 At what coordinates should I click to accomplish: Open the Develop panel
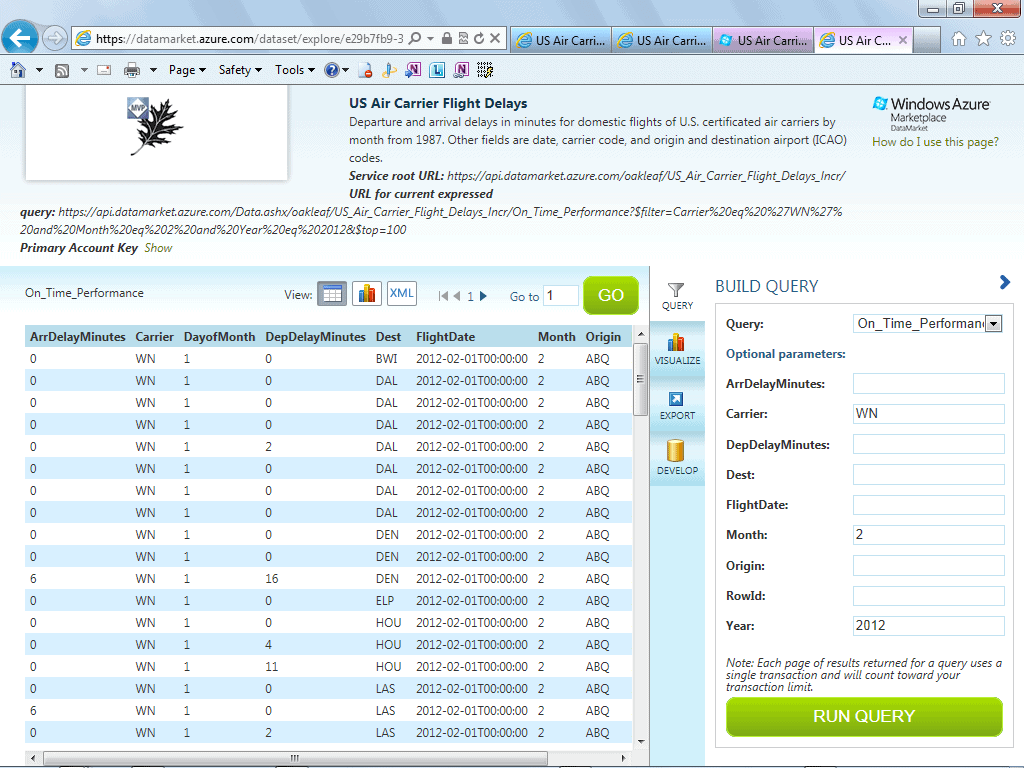677,459
